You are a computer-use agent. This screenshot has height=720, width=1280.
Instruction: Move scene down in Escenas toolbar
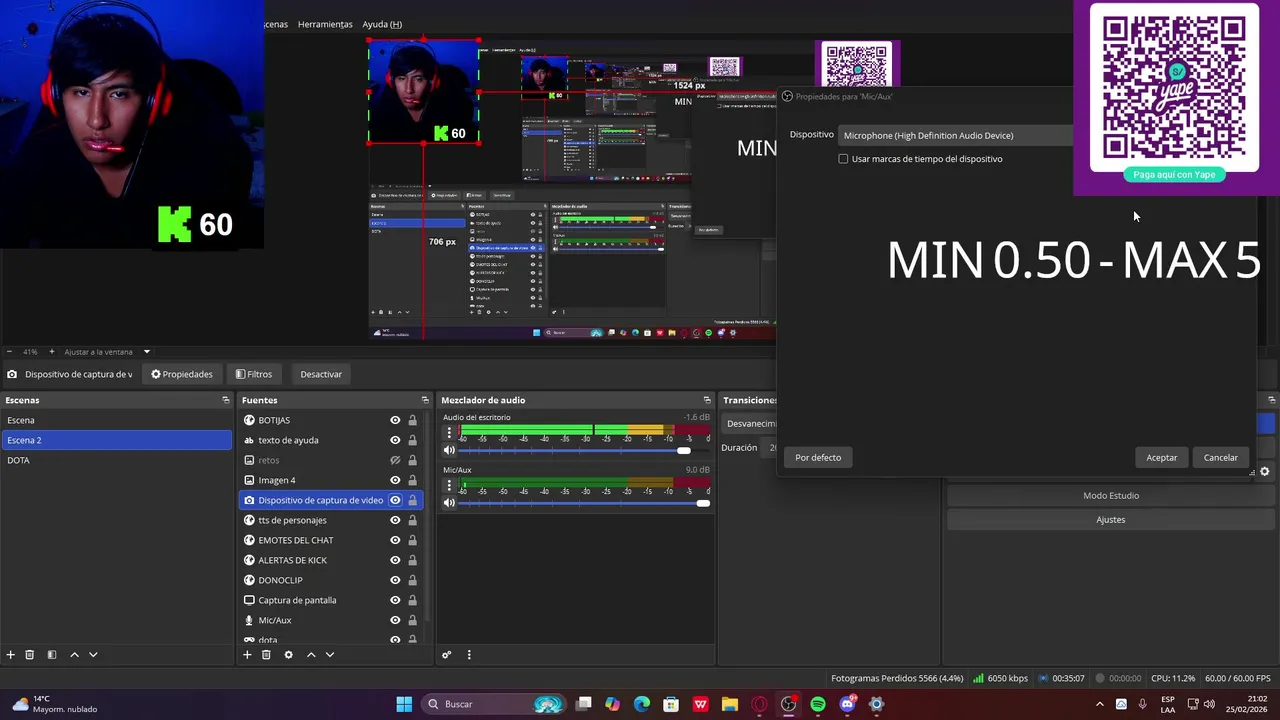click(x=93, y=655)
